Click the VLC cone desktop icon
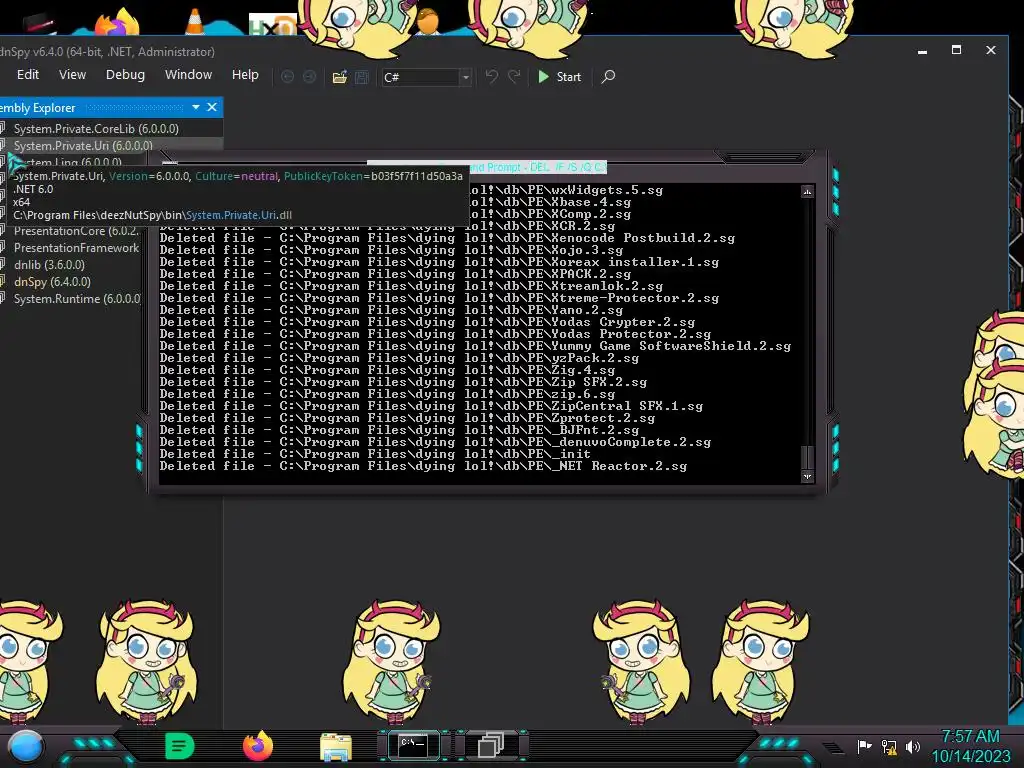The width and height of the screenshot is (1024, 768). click(195, 21)
